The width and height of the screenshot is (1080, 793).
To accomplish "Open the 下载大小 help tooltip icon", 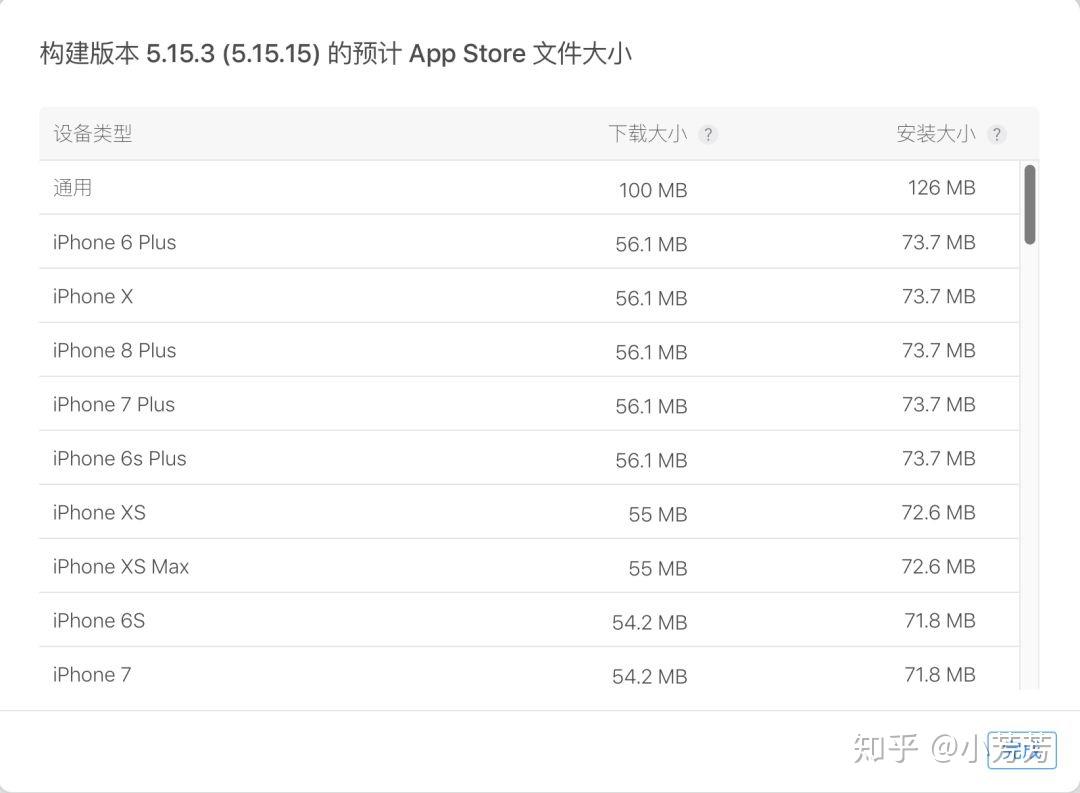I will [708, 133].
